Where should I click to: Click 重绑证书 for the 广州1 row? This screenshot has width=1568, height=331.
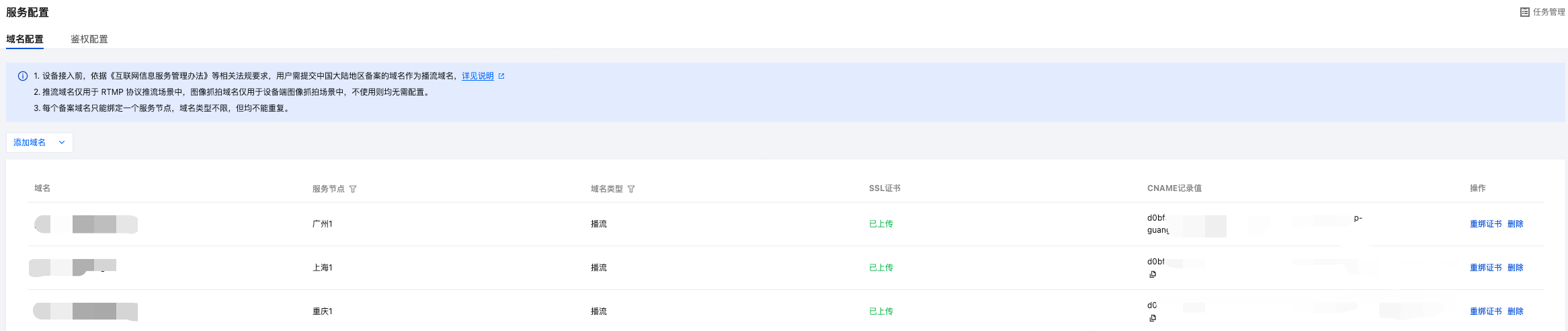[1485, 224]
